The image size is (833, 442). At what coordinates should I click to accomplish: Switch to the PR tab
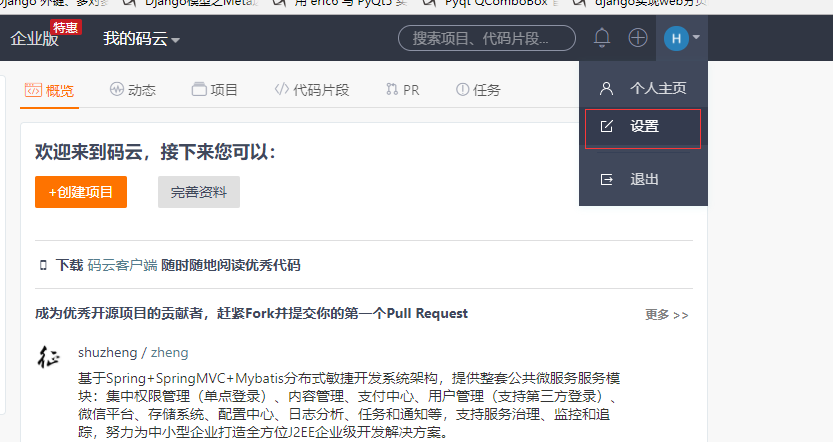(403, 90)
